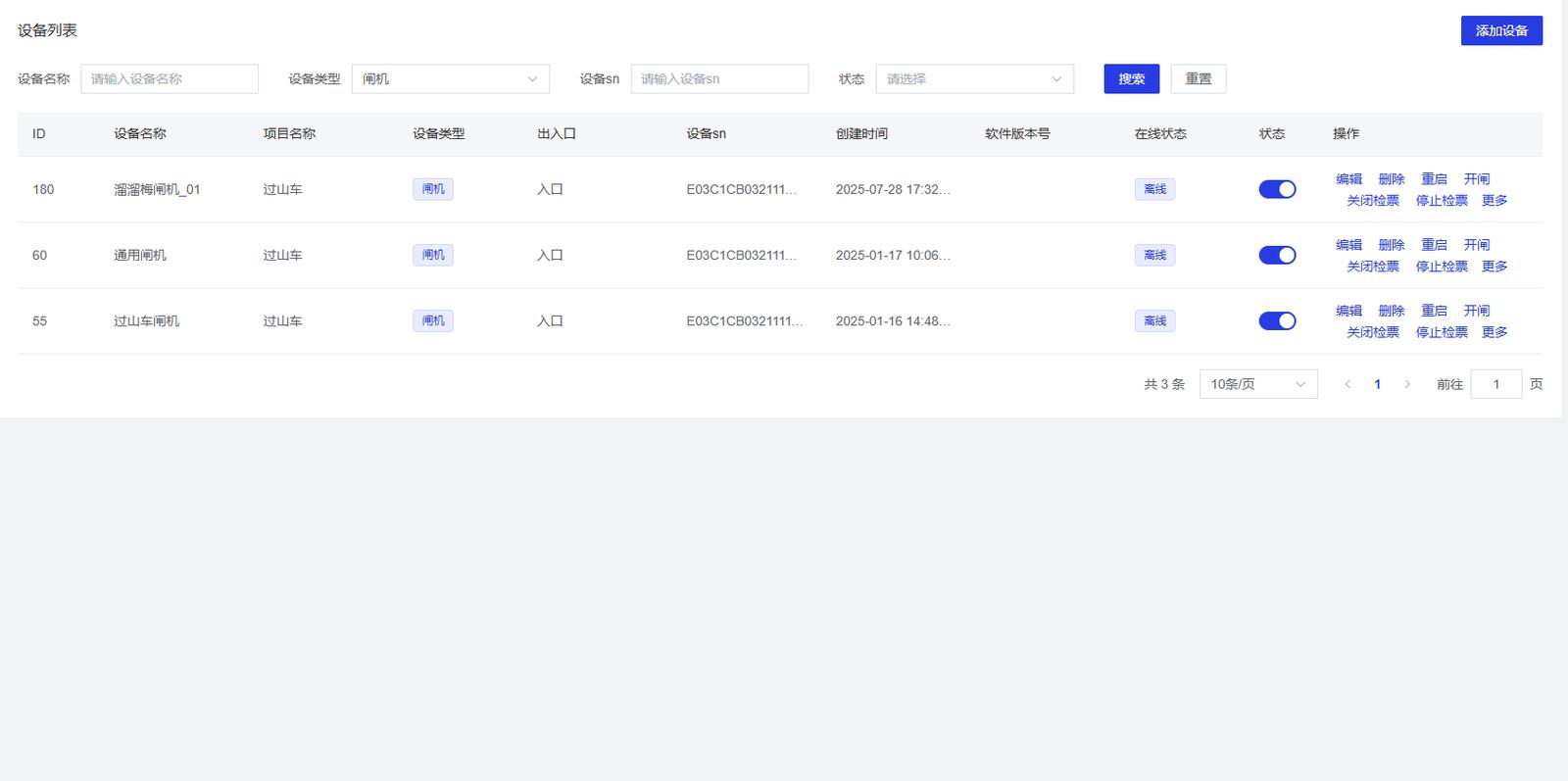This screenshot has width=1568, height=781.
Task: Expand 更多 for device 过山车闸机
Action: [x=1494, y=332]
